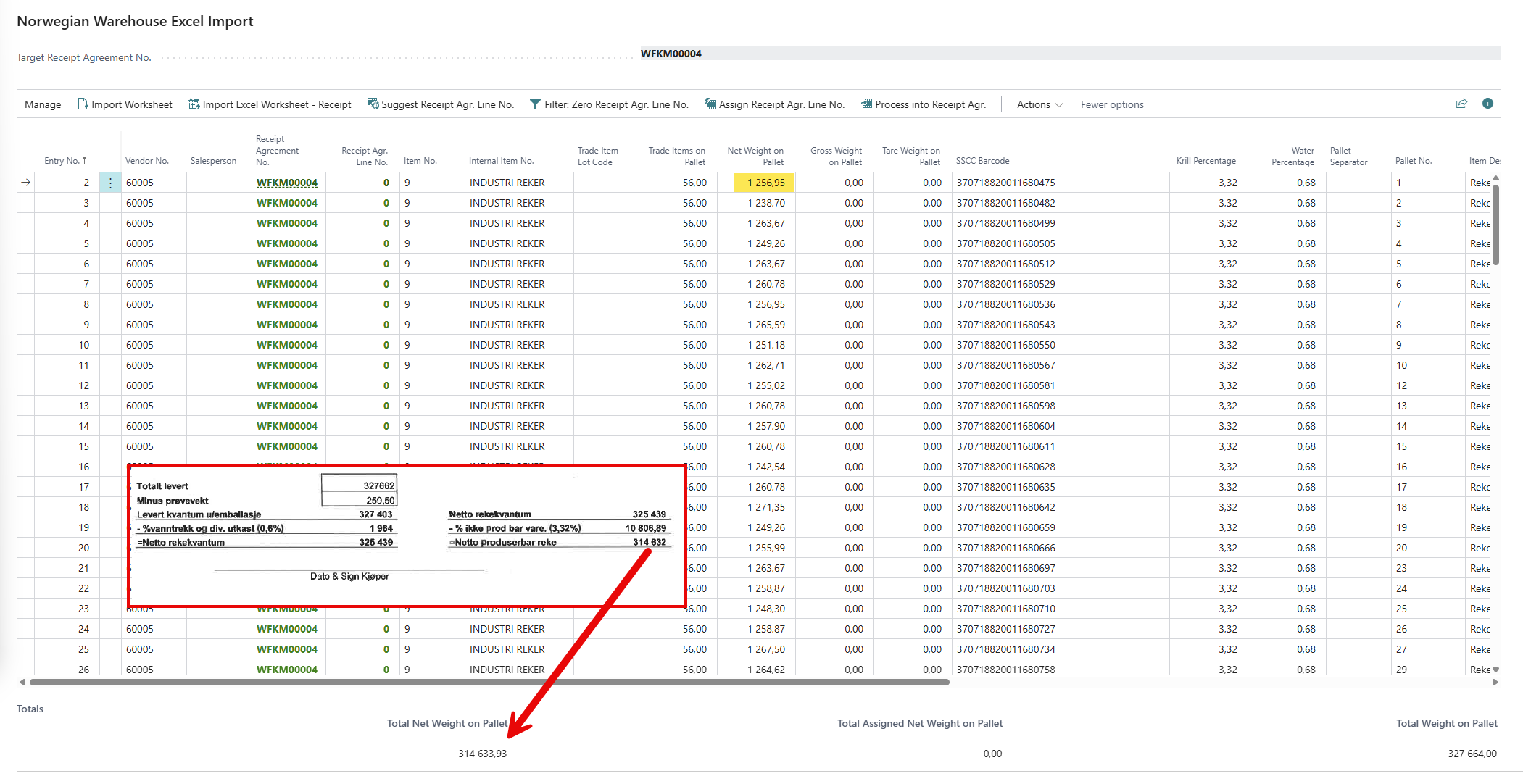Click the Filter: Zero Receipt funnel icon
1523x784 pixels.
(535, 104)
